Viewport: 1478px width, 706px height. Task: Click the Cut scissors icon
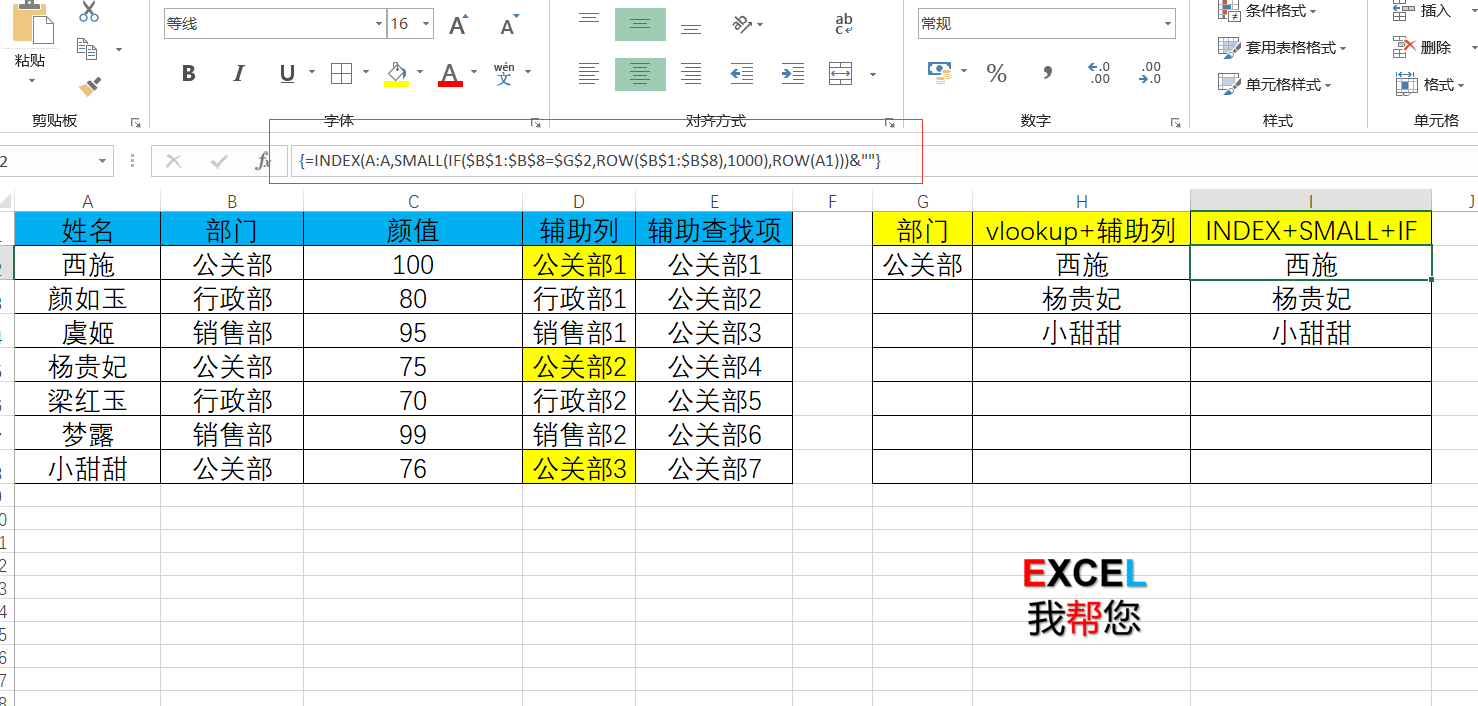pos(89,12)
